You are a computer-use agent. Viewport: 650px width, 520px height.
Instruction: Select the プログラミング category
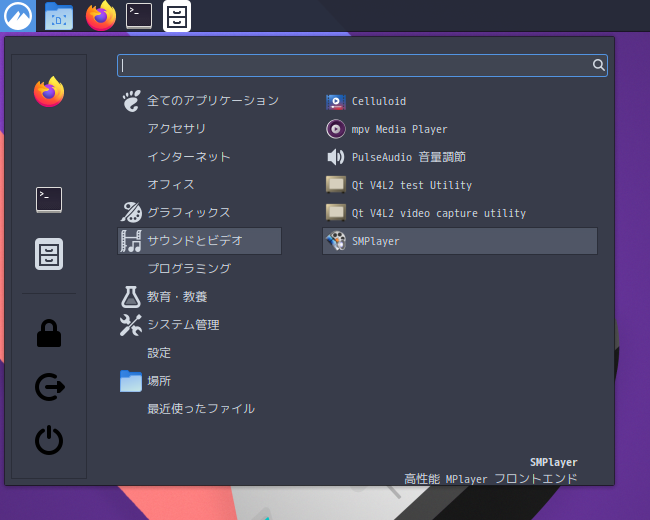189,268
